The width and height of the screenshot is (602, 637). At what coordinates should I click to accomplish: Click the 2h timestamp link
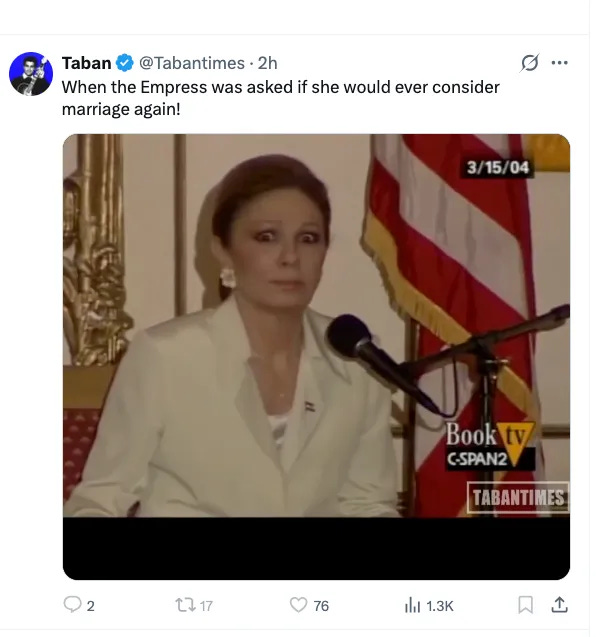point(268,63)
